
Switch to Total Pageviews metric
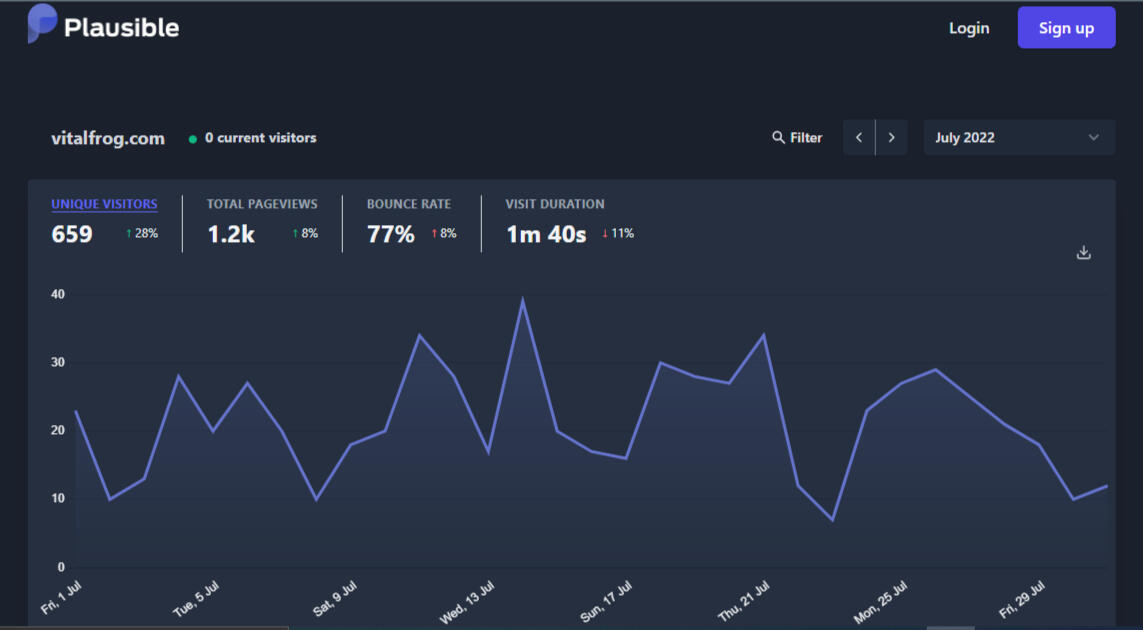pyautogui.click(x=262, y=204)
